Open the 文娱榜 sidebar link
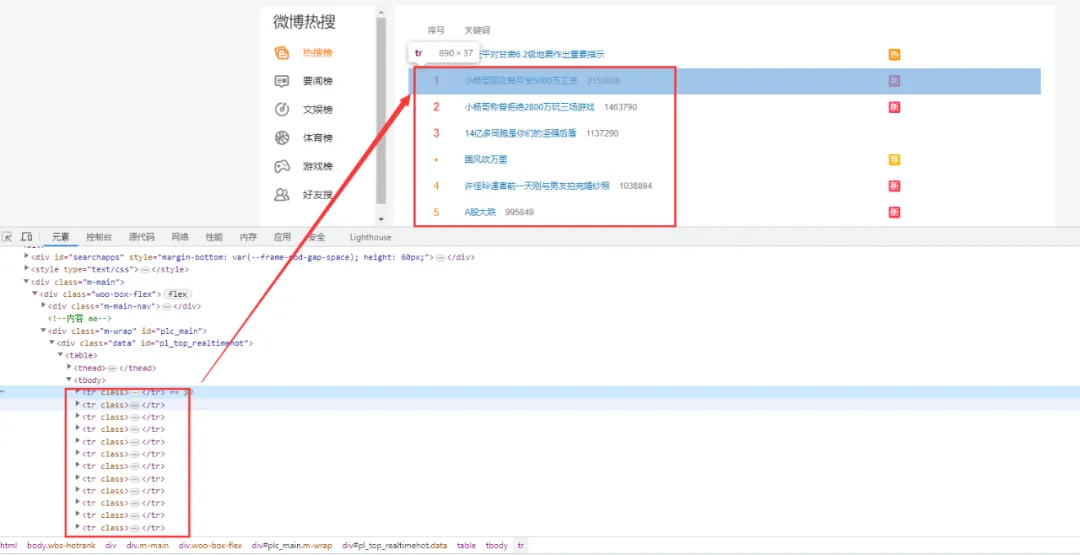 point(318,109)
